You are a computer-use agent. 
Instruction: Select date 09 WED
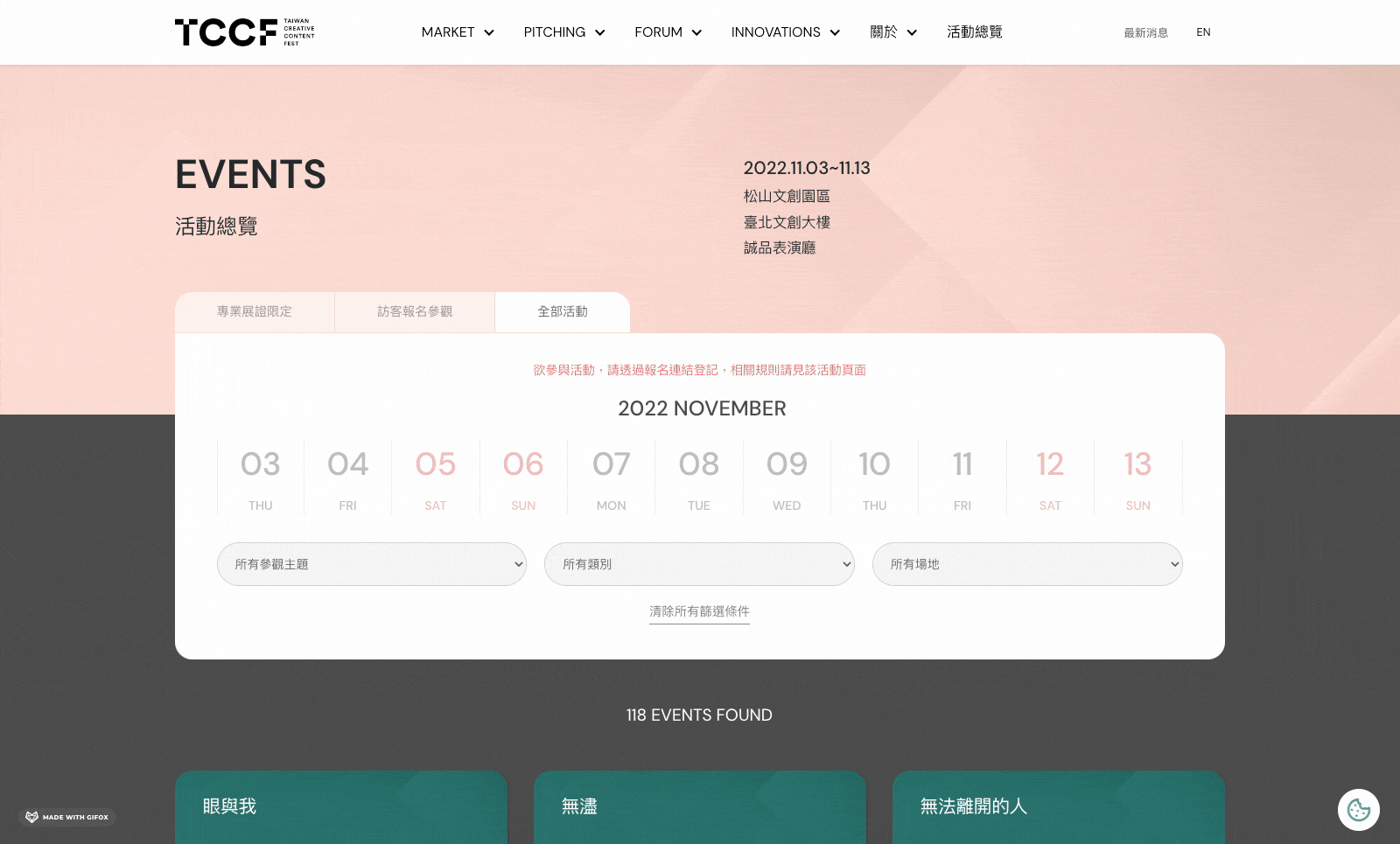[787, 478]
